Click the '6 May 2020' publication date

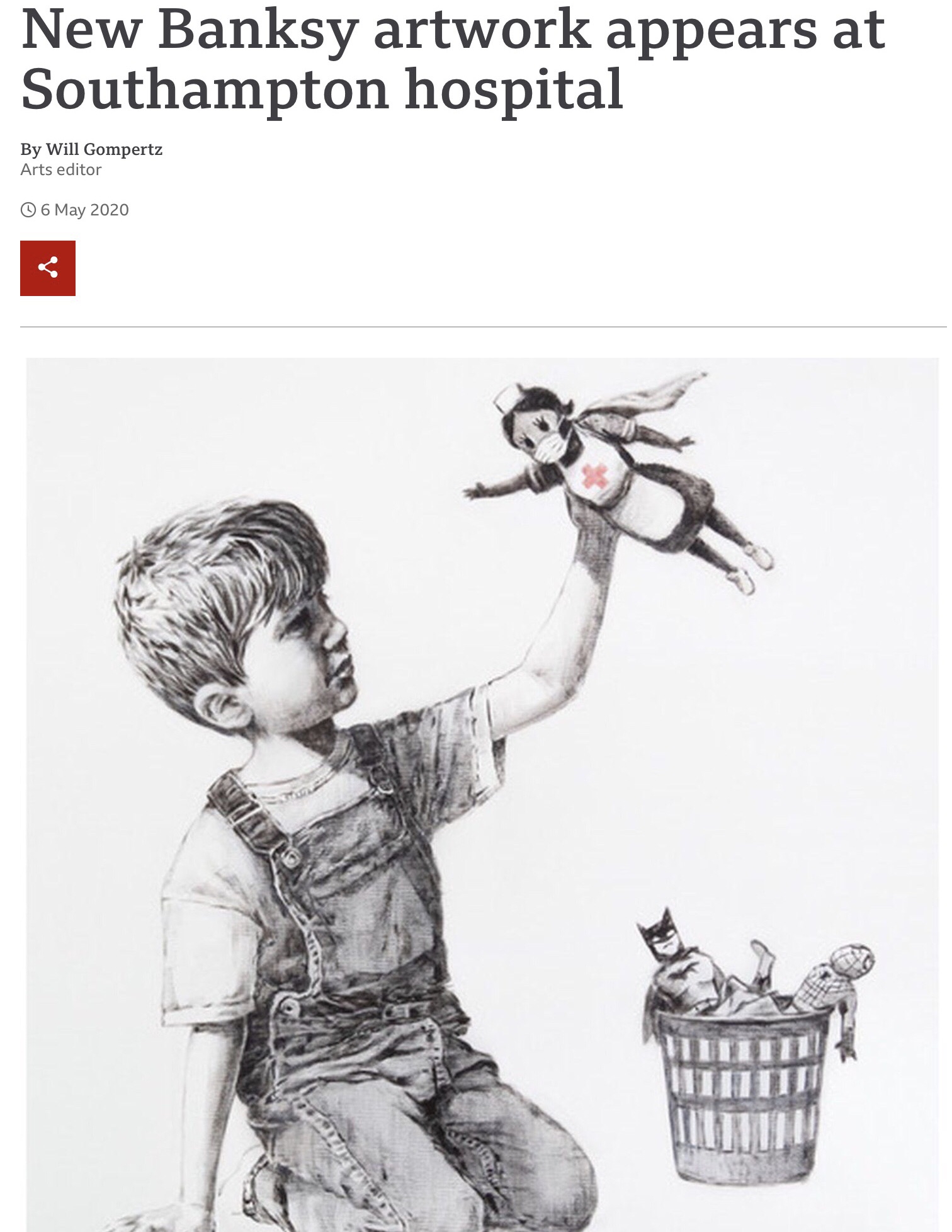tap(84, 210)
